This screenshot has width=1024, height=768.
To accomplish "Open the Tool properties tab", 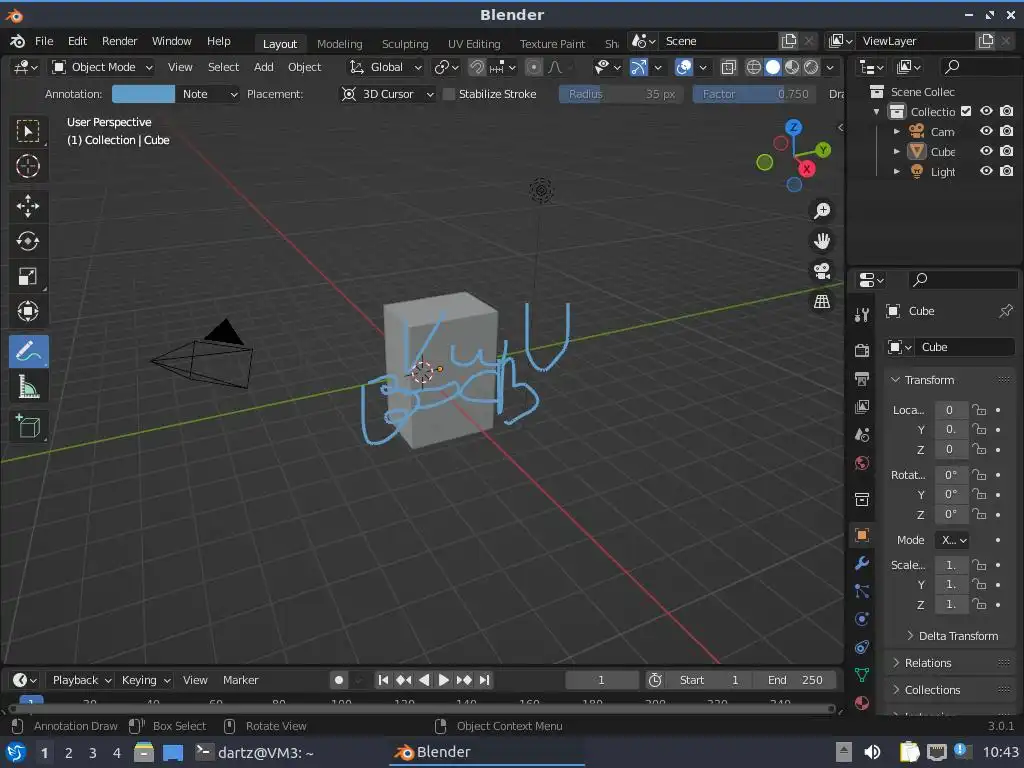I will (862, 315).
